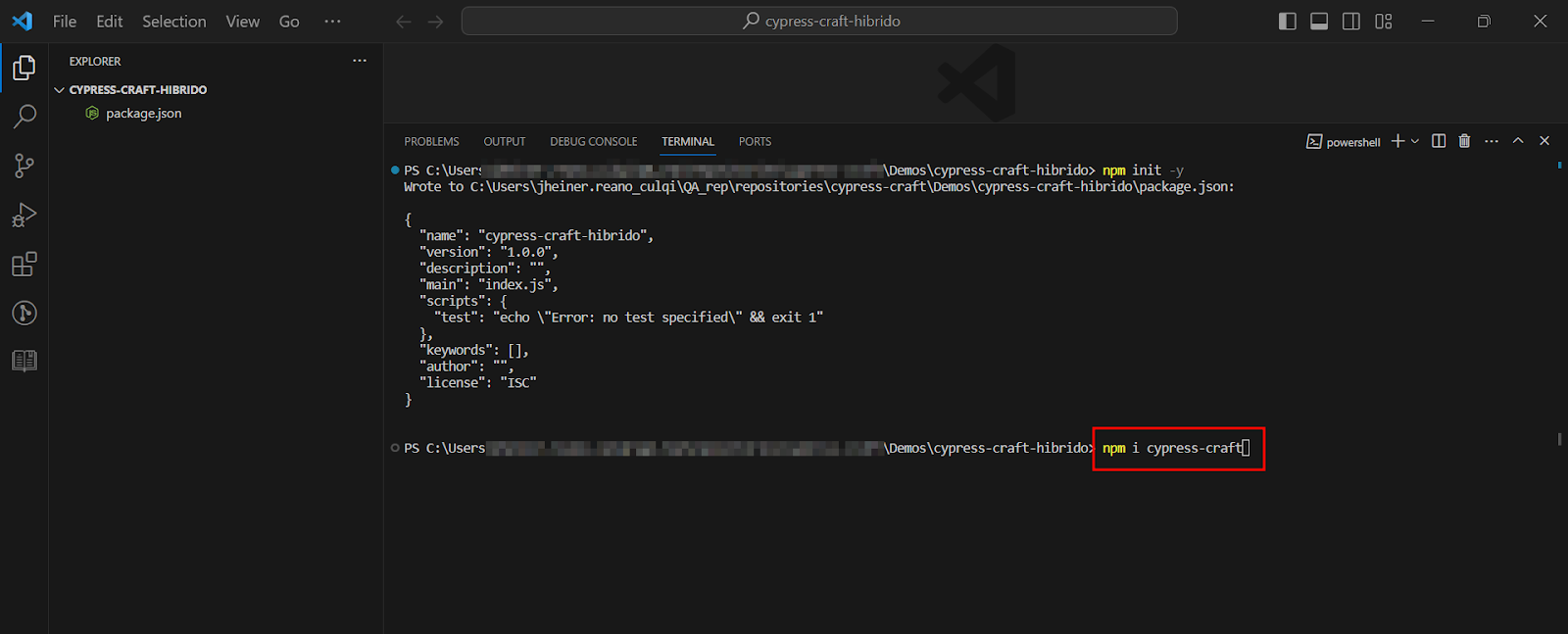
Task: Open the terminal launch profile dropdown arrow
Action: click(x=1415, y=141)
